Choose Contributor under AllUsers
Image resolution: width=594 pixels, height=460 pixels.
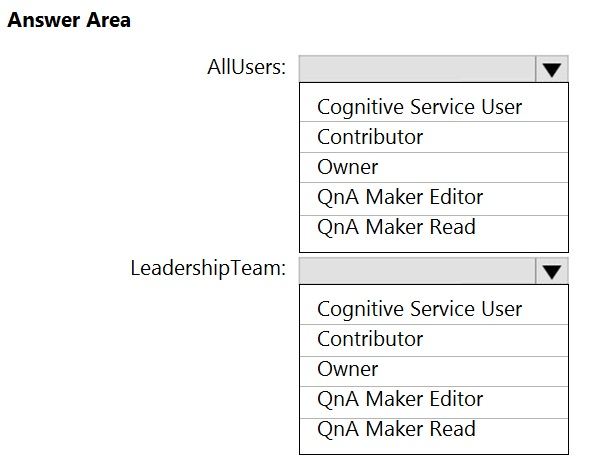(x=434, y=137)
